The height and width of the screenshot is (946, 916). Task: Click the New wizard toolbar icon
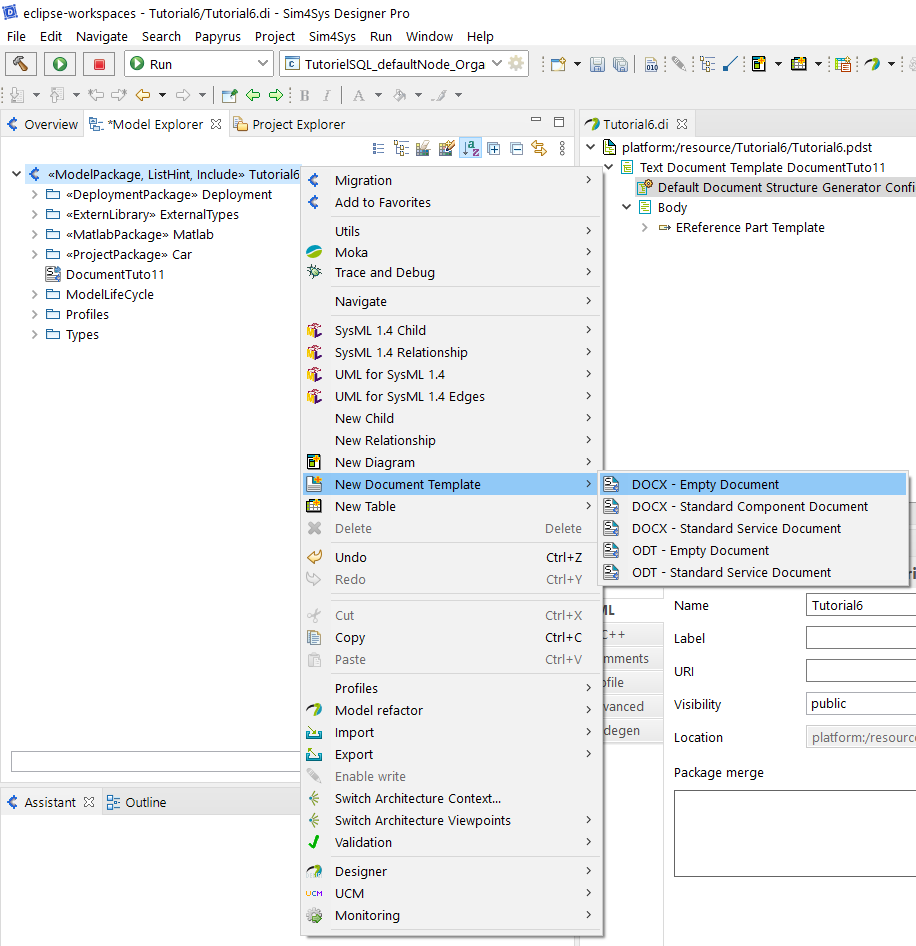point(559,64)
